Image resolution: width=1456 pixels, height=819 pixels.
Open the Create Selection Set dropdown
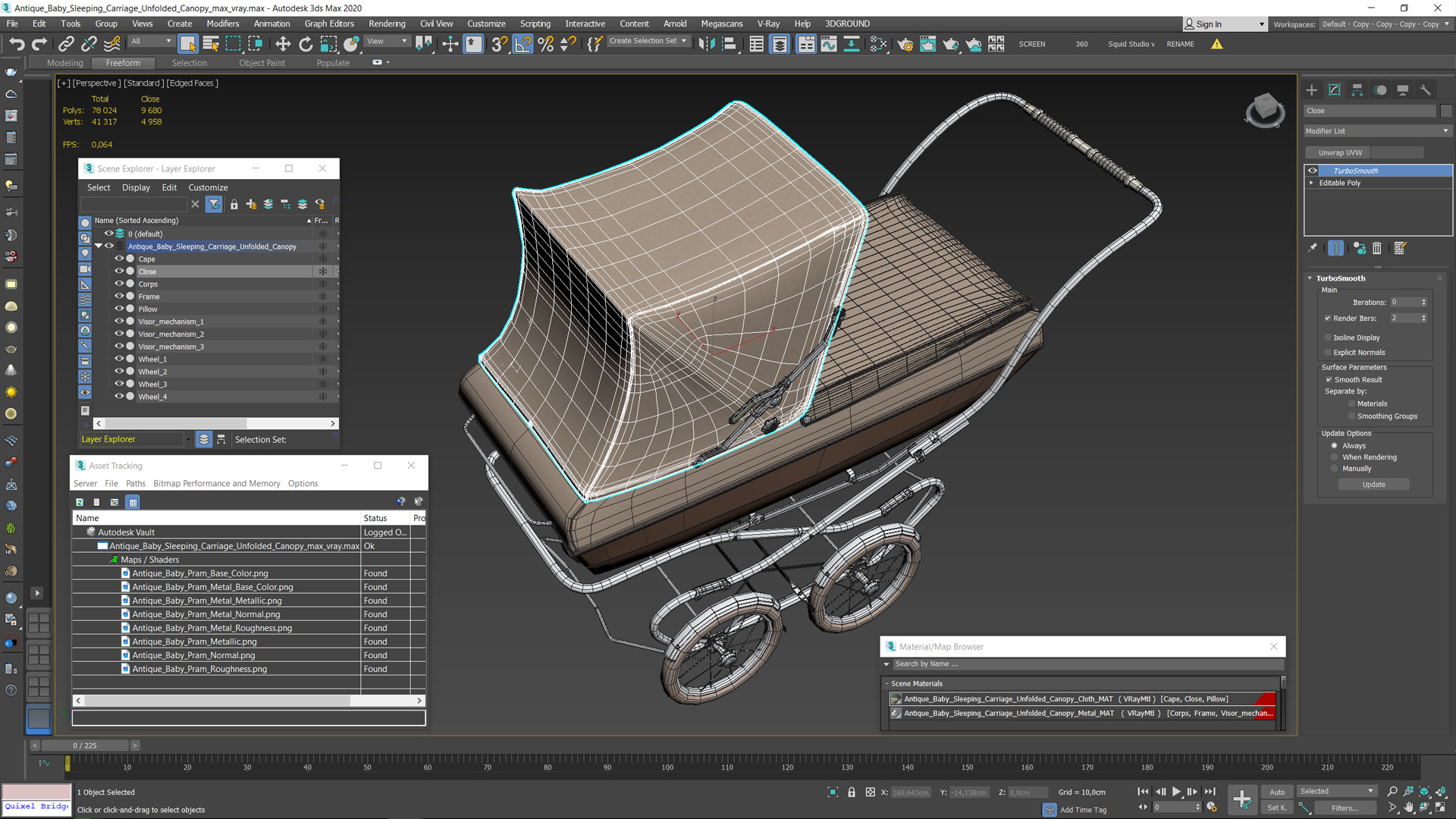(649, 41)
